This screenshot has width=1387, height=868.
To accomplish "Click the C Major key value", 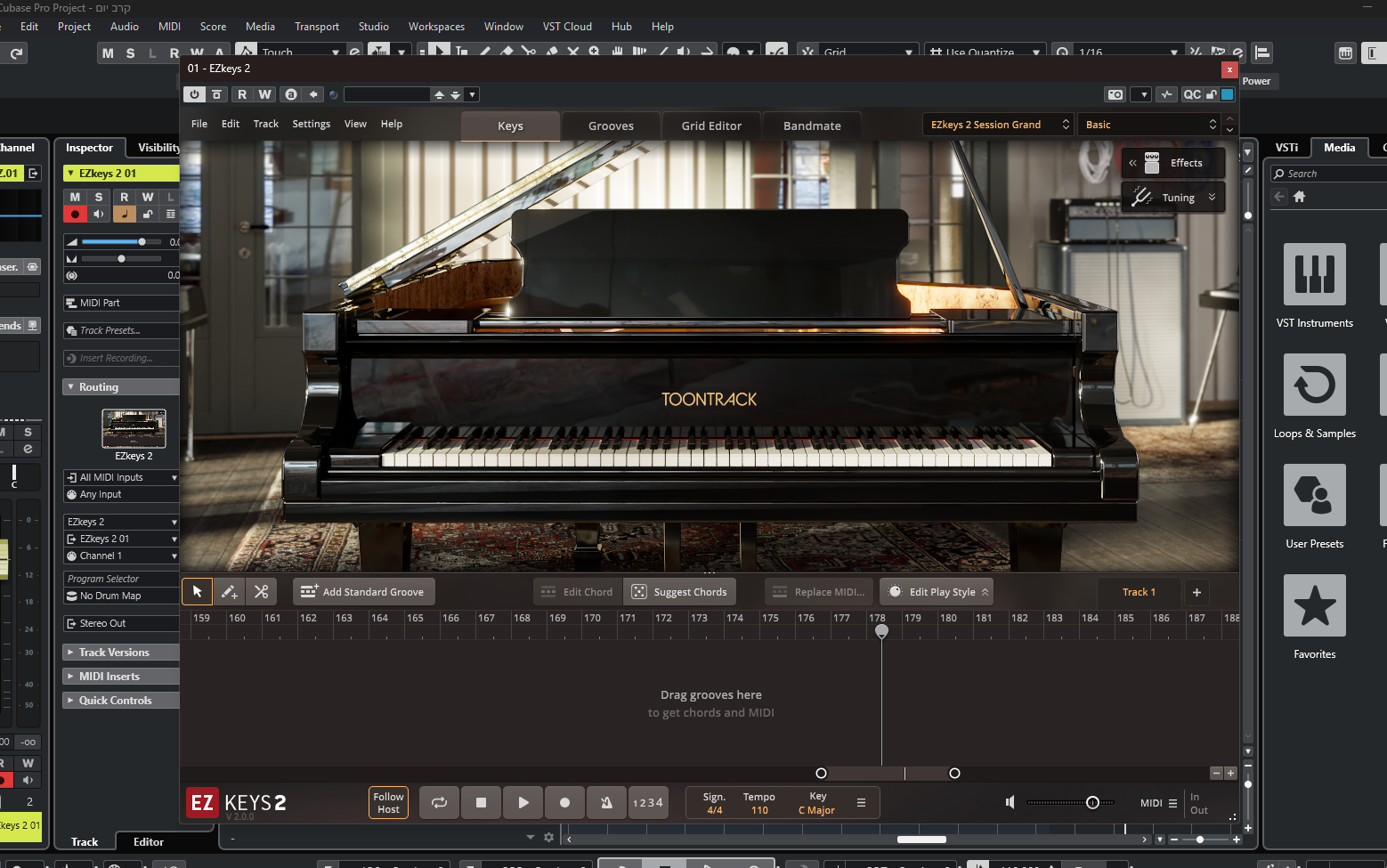I will click(816, 810).
